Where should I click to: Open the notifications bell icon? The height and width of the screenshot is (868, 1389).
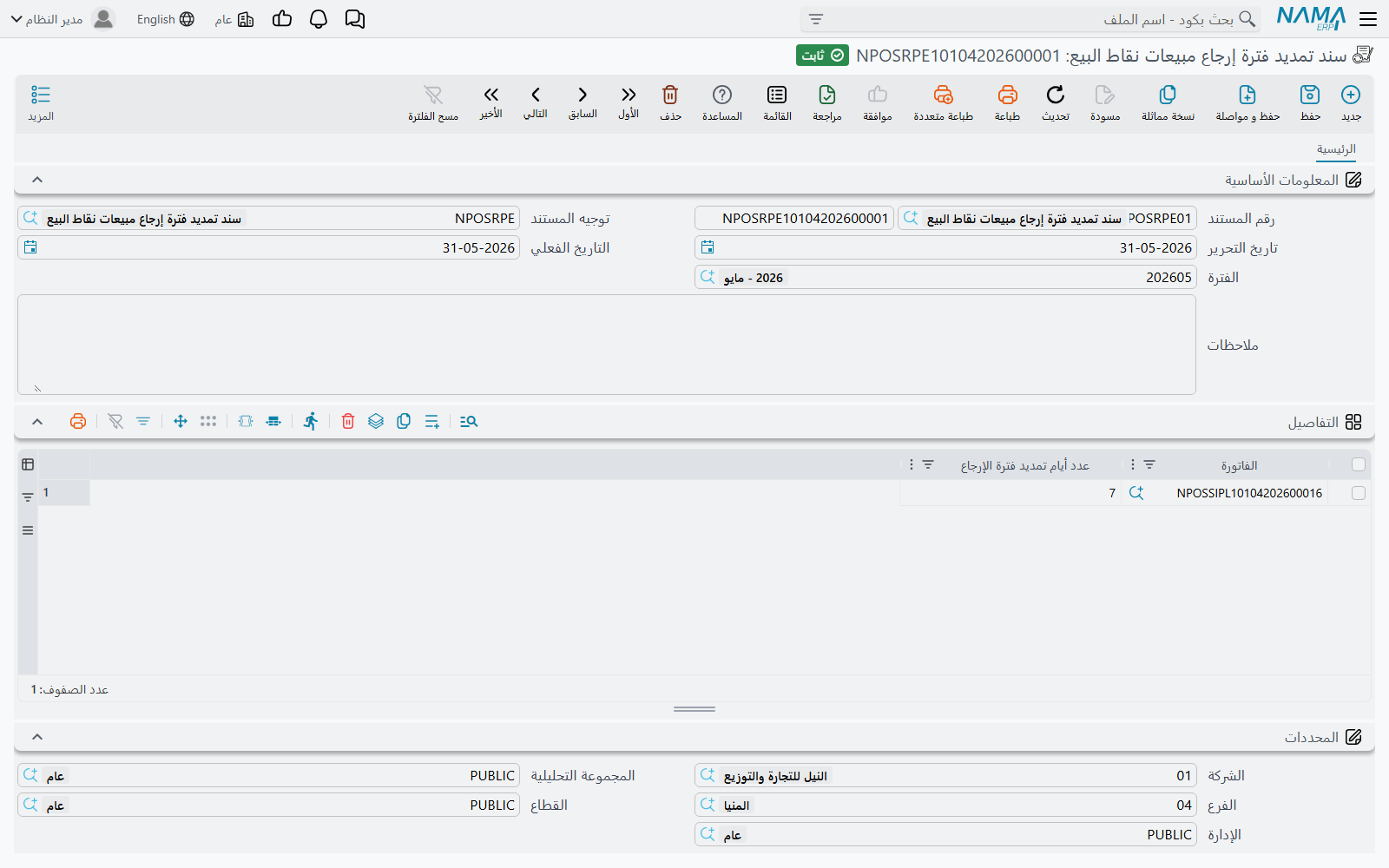[x=319, y=19]
